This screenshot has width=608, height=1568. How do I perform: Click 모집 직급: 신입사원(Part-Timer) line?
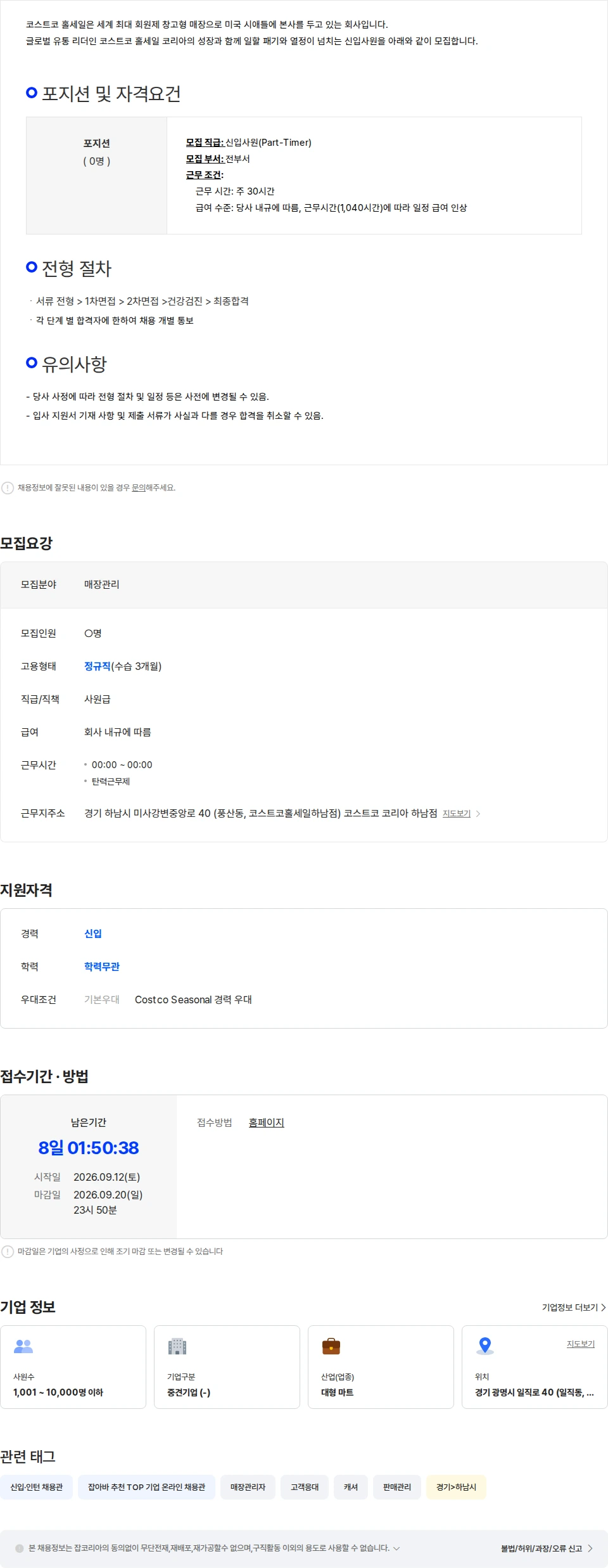point(248,143)
